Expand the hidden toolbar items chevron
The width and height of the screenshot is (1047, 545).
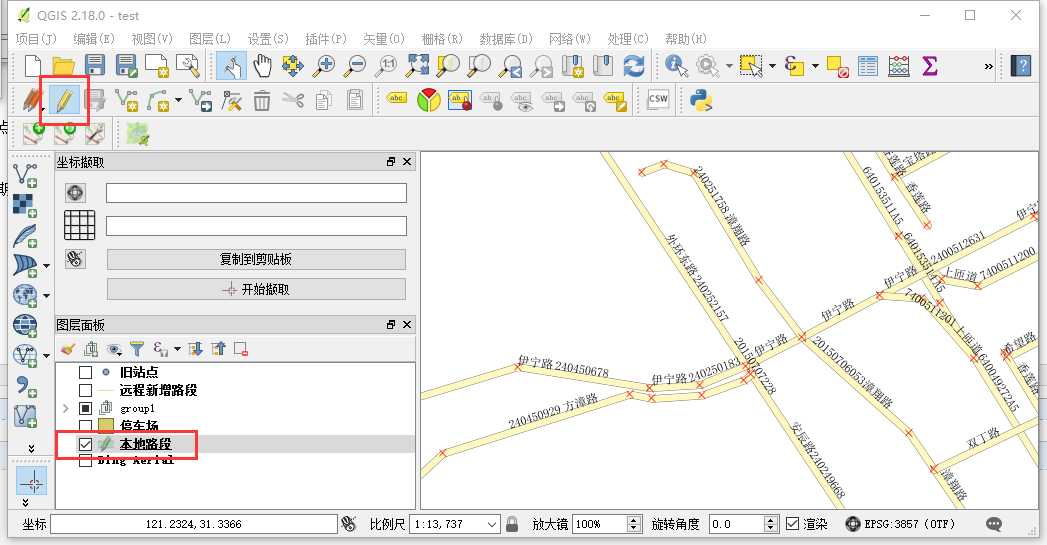(989, 66)
